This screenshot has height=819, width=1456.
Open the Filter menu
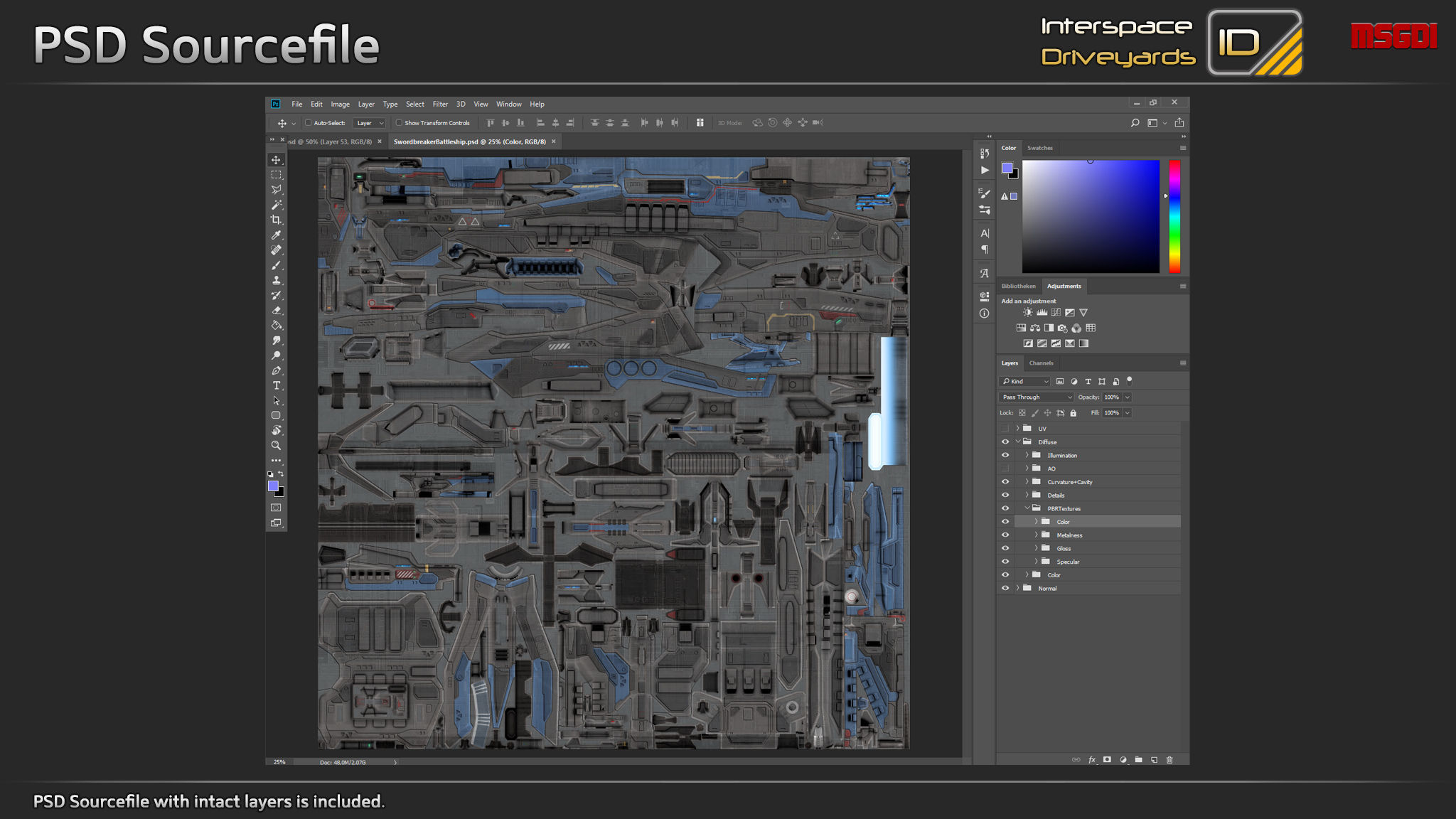[440, 104]
